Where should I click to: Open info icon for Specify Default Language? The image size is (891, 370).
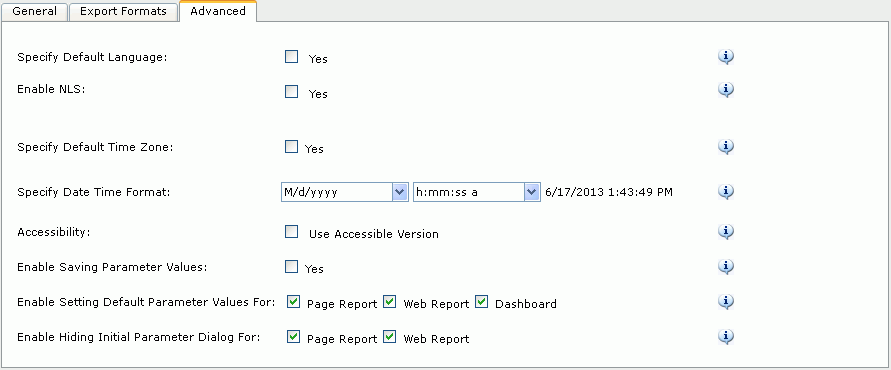[726, 57]
